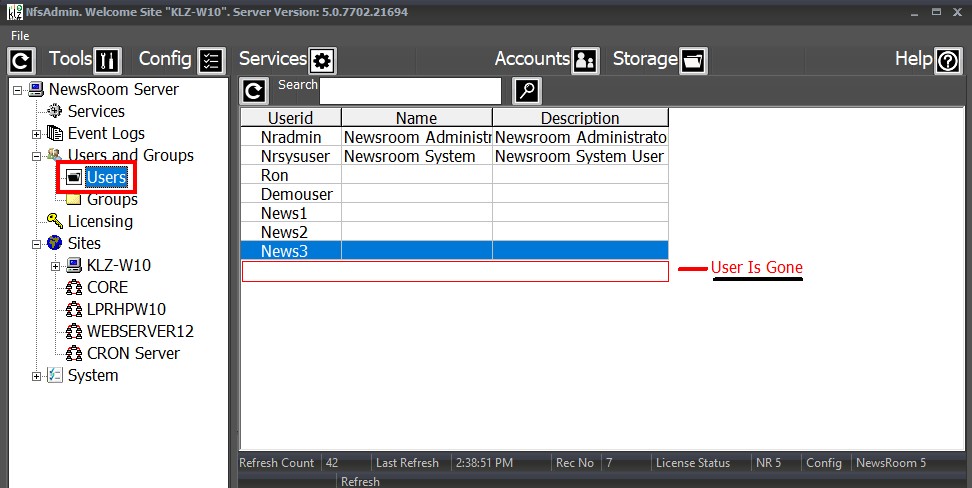
Task: Select the News2 user row
Action: click(454, 232)
